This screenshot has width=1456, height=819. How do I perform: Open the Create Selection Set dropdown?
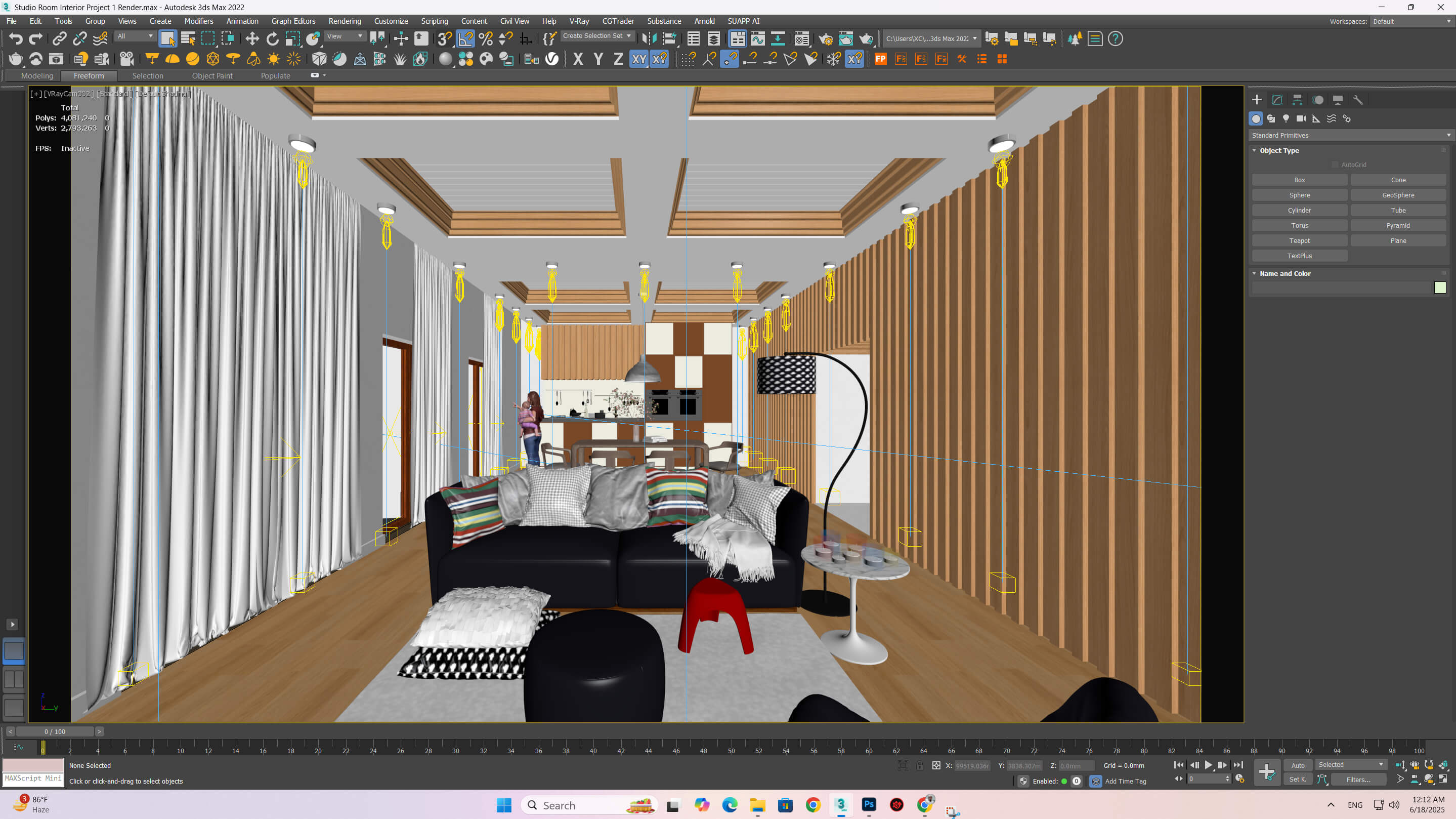(597, 35)
